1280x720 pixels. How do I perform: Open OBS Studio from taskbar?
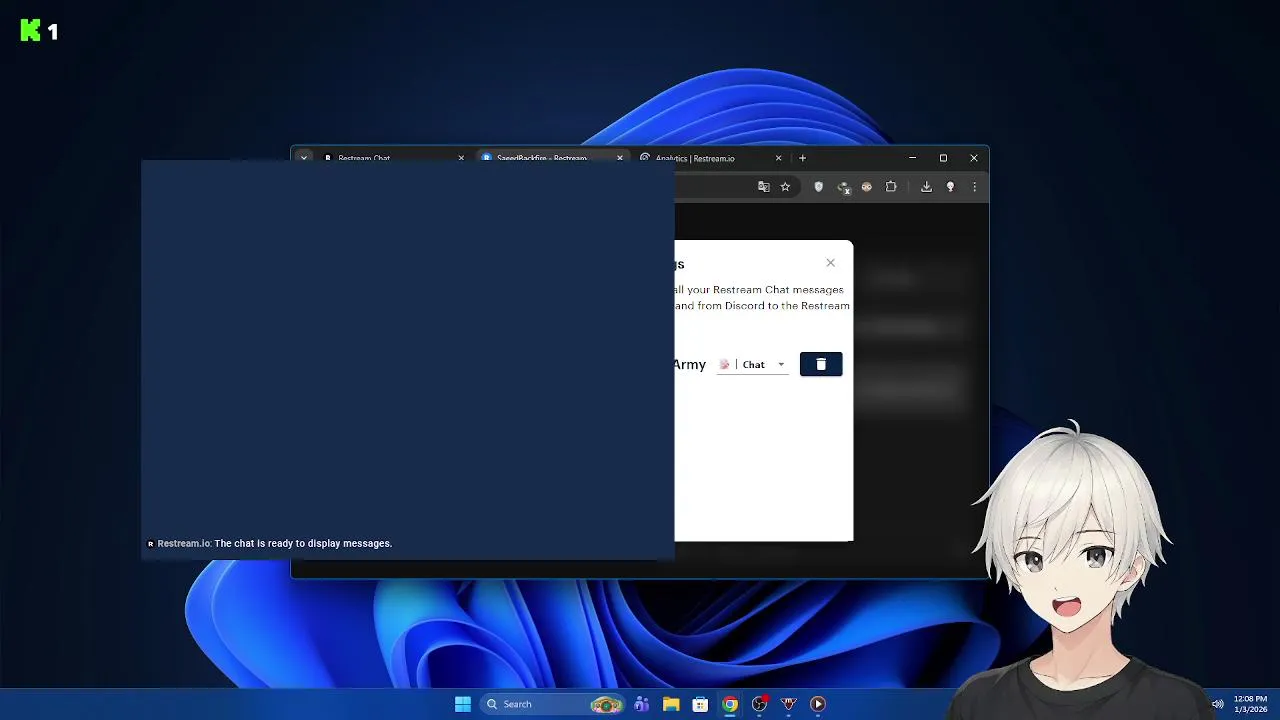(760, 704)
